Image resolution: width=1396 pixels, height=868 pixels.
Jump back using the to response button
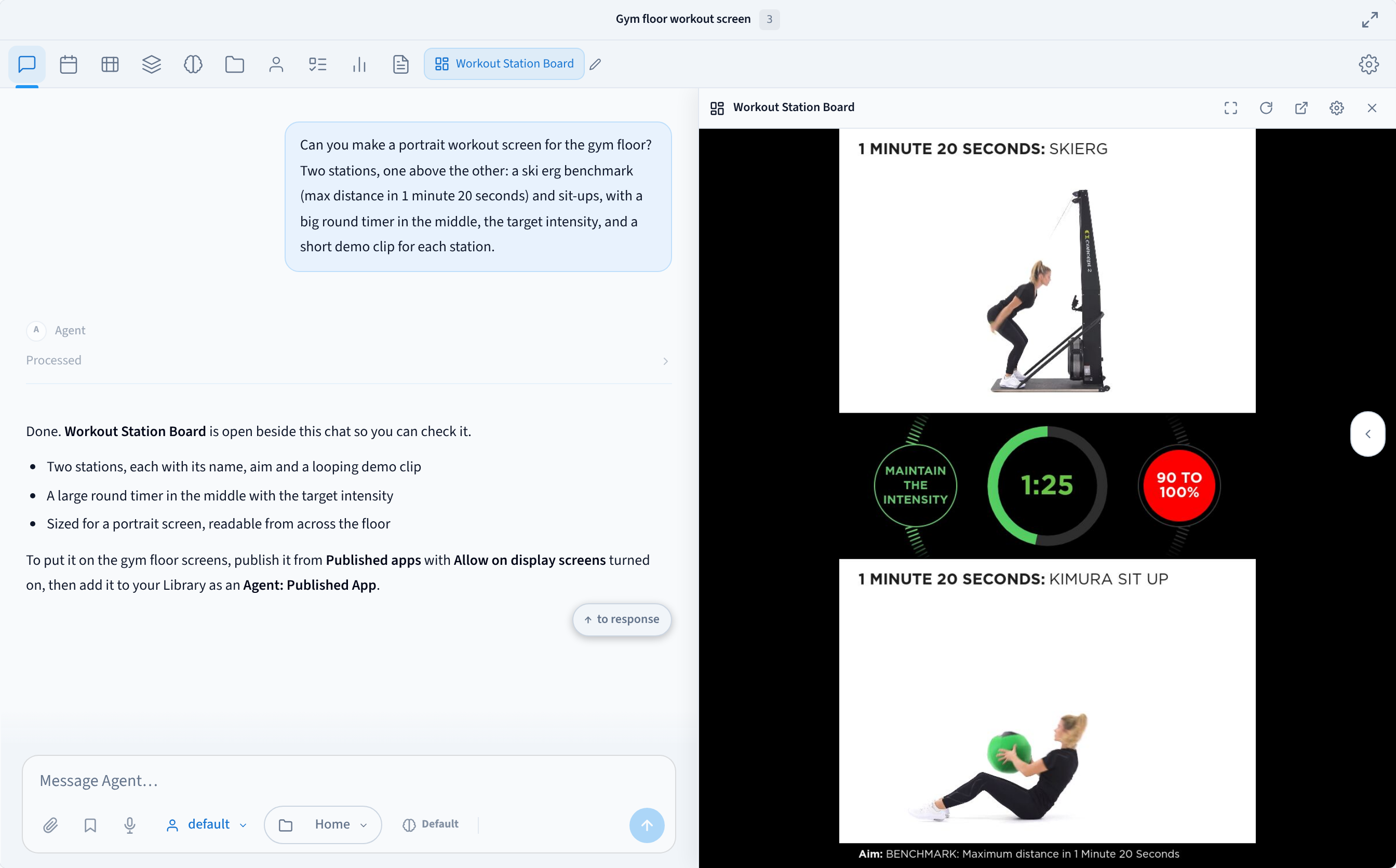(622, 619)
